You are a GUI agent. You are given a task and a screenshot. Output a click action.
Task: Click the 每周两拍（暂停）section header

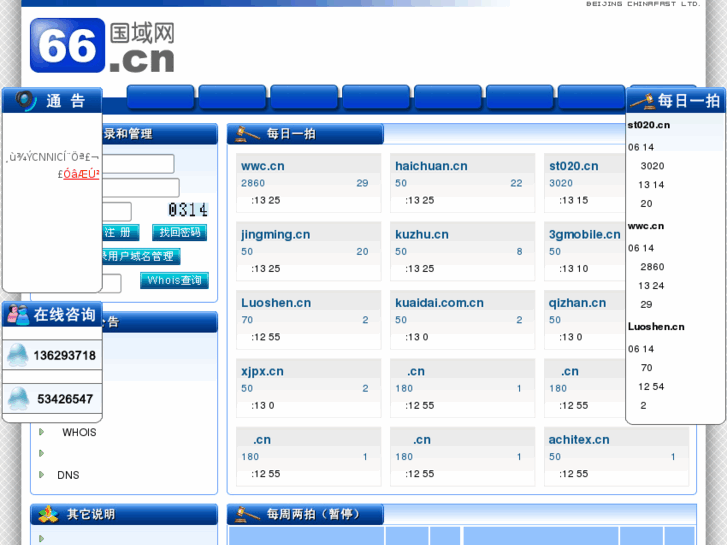coord(305,514)
